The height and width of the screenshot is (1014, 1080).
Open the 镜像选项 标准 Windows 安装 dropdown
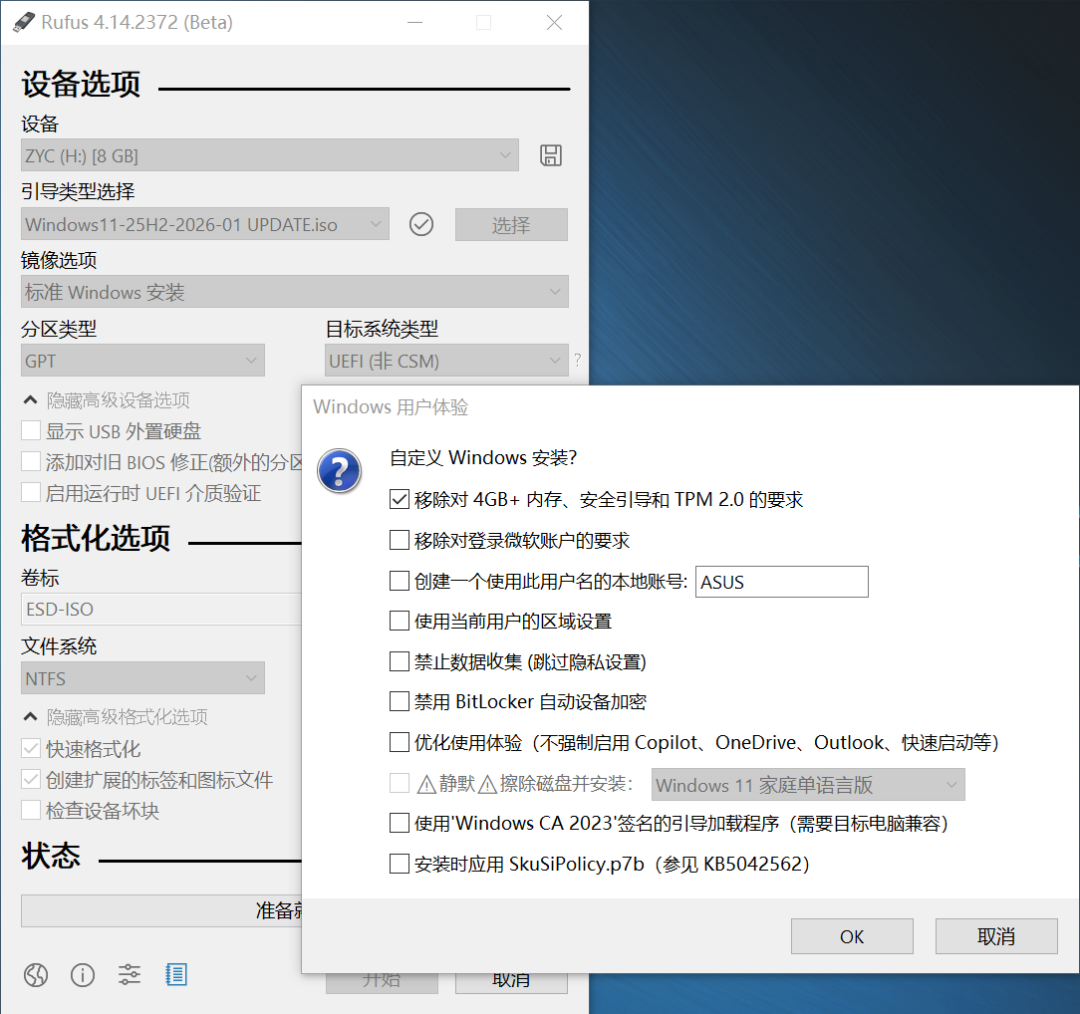[295, 291]
